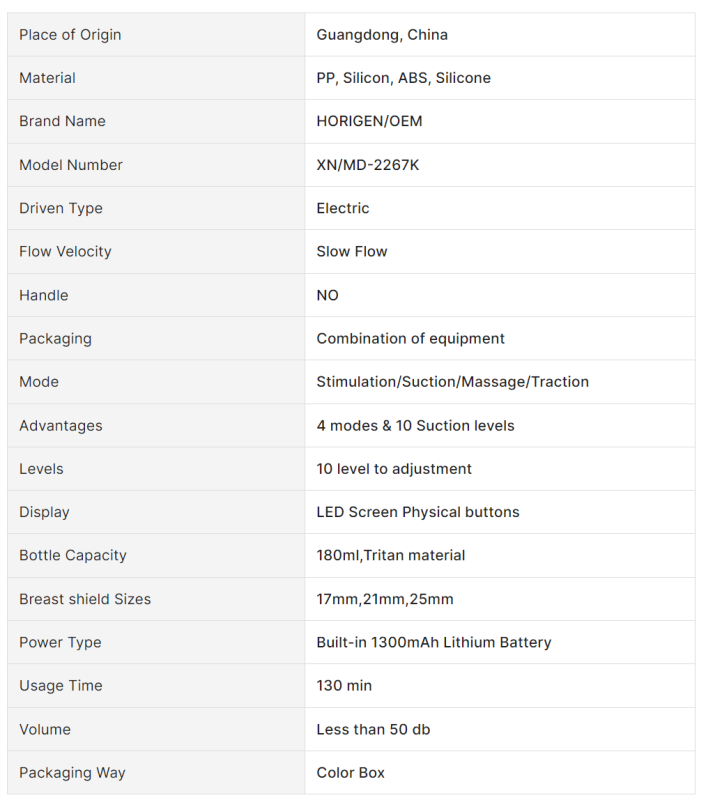Click the 'Driven Type' label
Viewport: 706px width, 800px height.
(61, 208)
